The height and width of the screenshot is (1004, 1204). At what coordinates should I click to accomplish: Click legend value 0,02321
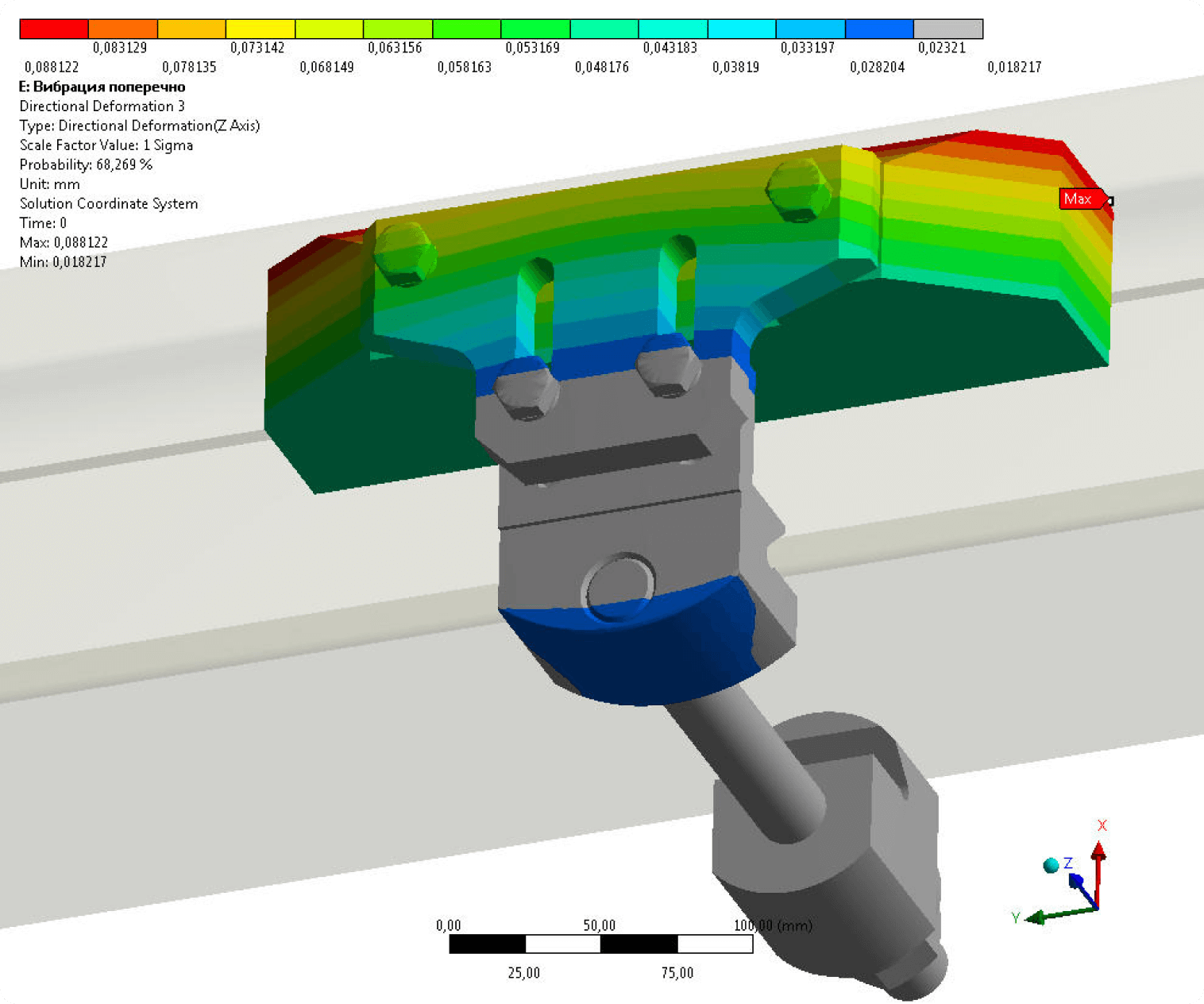point(941,48)
